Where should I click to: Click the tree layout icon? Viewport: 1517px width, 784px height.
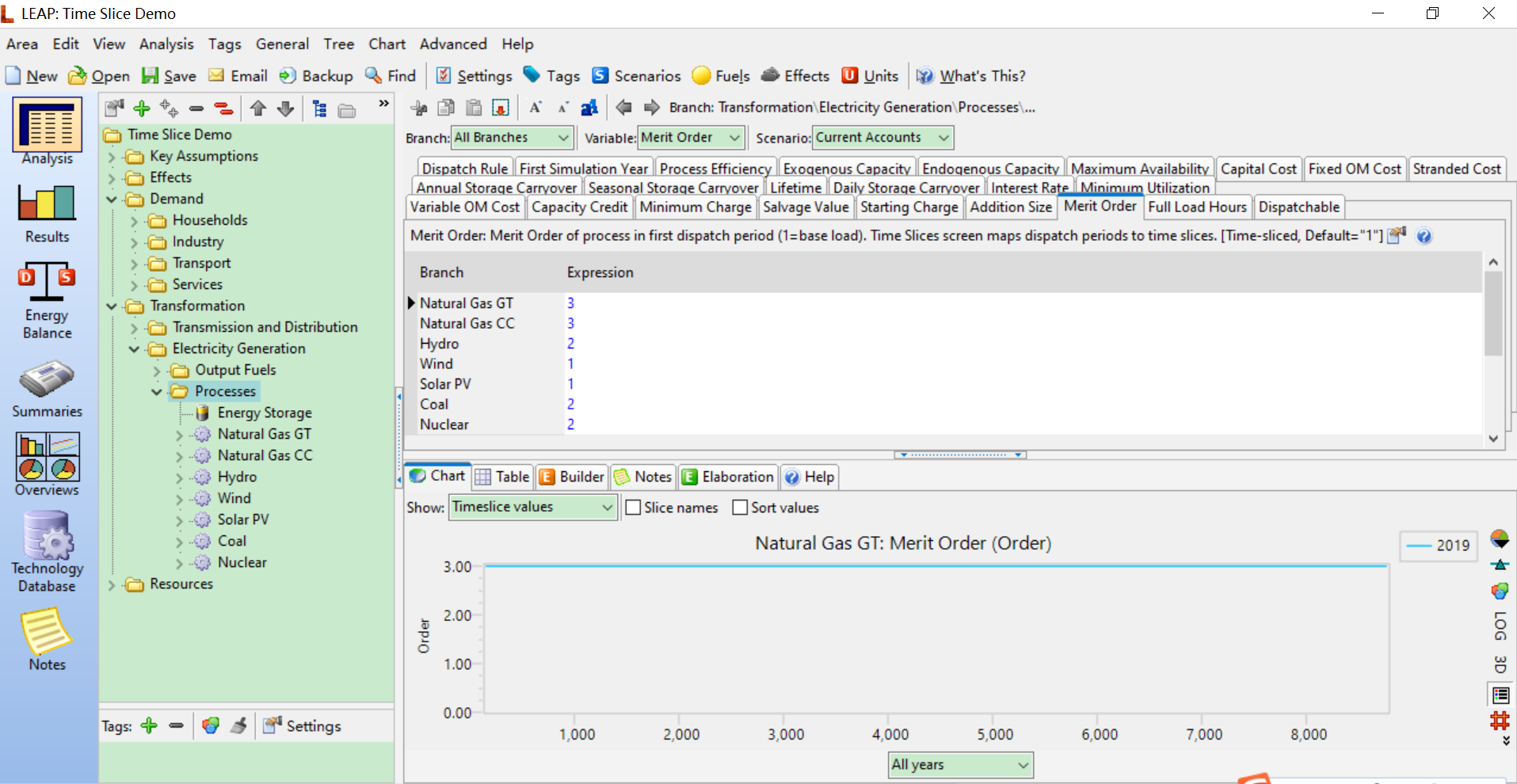[x=320, y=108]
